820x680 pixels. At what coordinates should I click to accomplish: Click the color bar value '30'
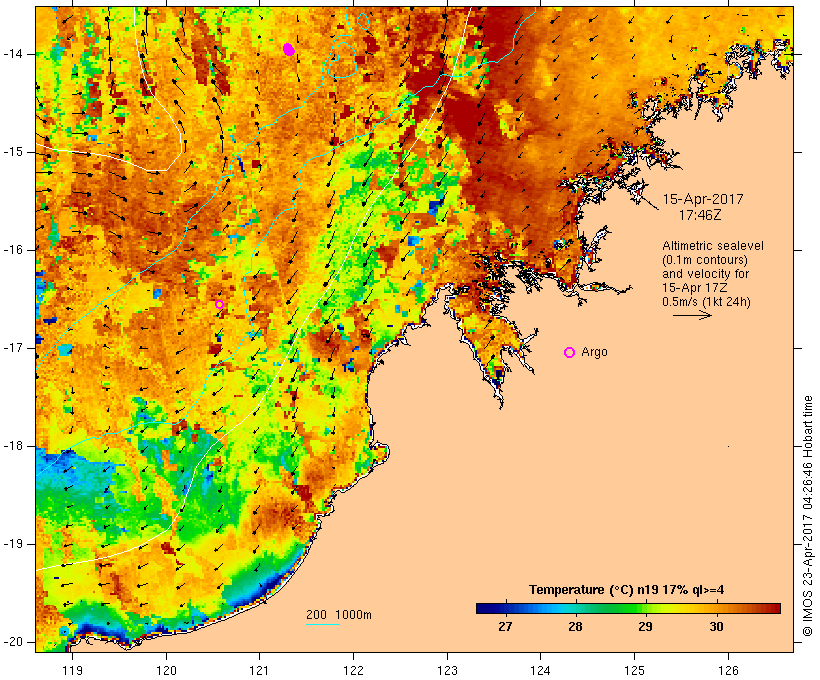point(716,627)
